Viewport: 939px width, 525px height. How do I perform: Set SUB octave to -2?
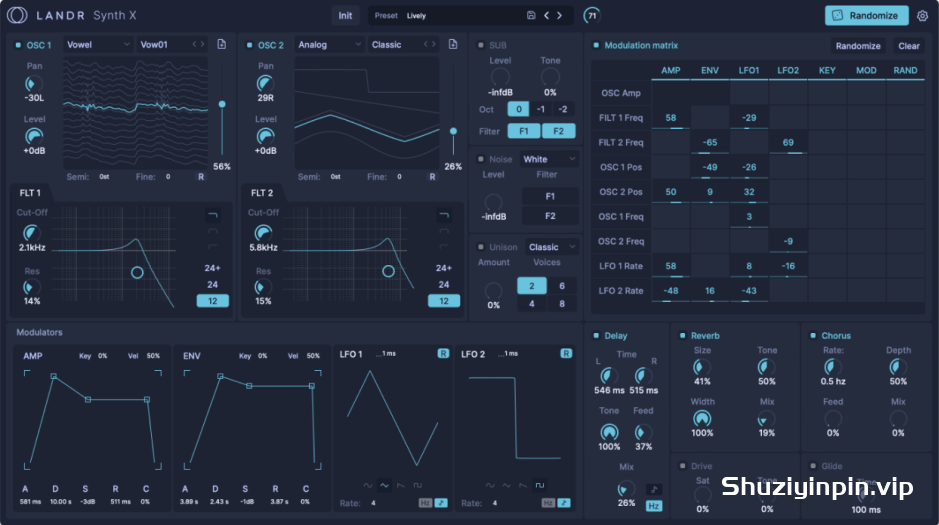click(x=563, y=109)
